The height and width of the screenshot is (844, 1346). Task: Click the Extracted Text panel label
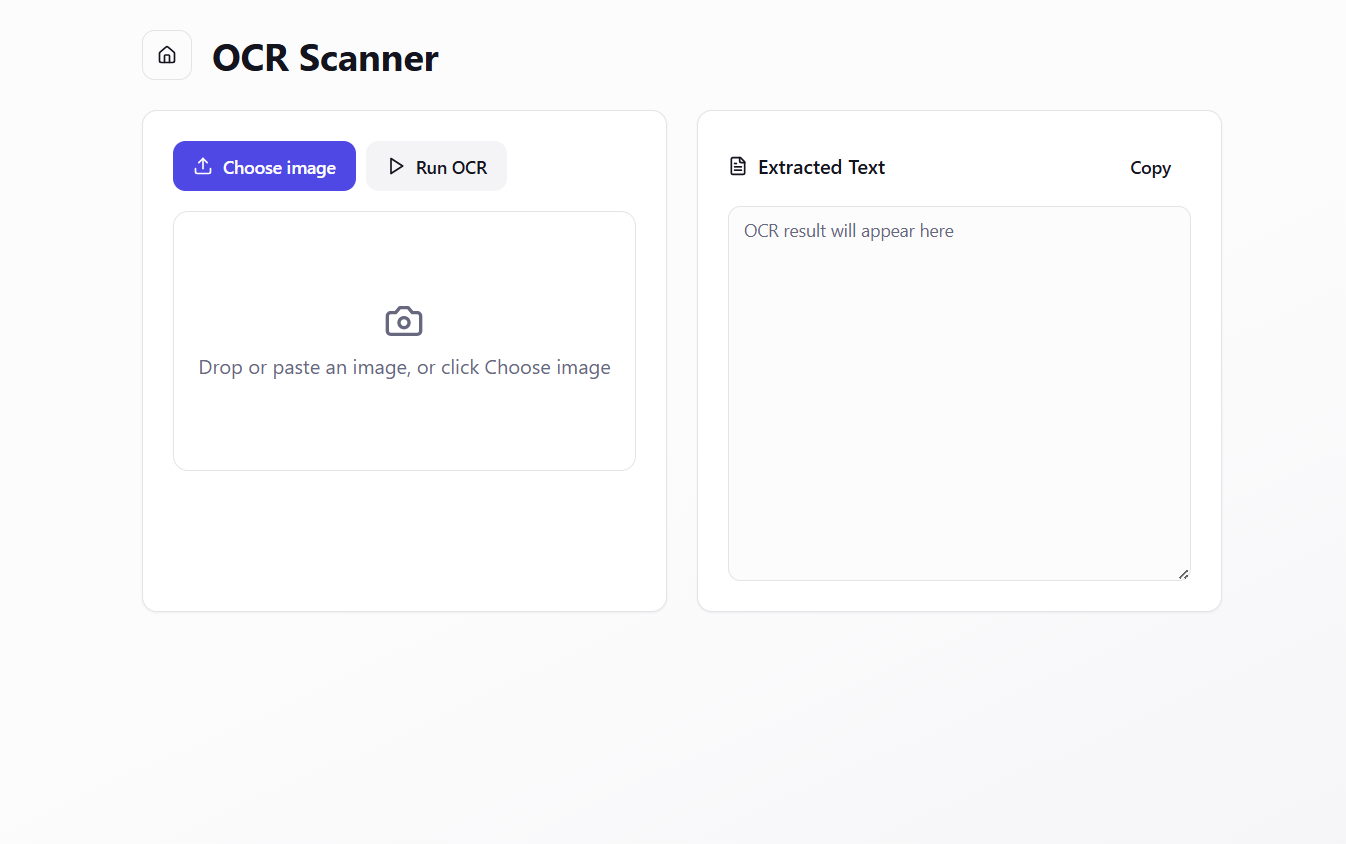tap(821, 167)
